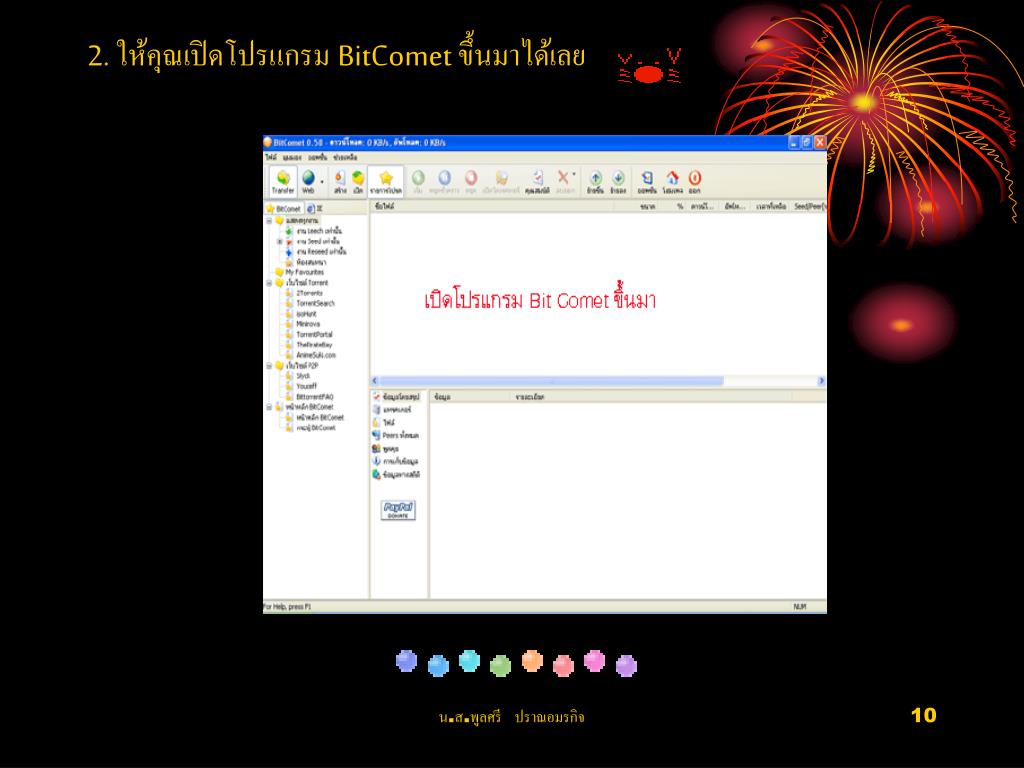Click the PayPal Donate button
The image size is (1024, 768).
click(398, 510)
